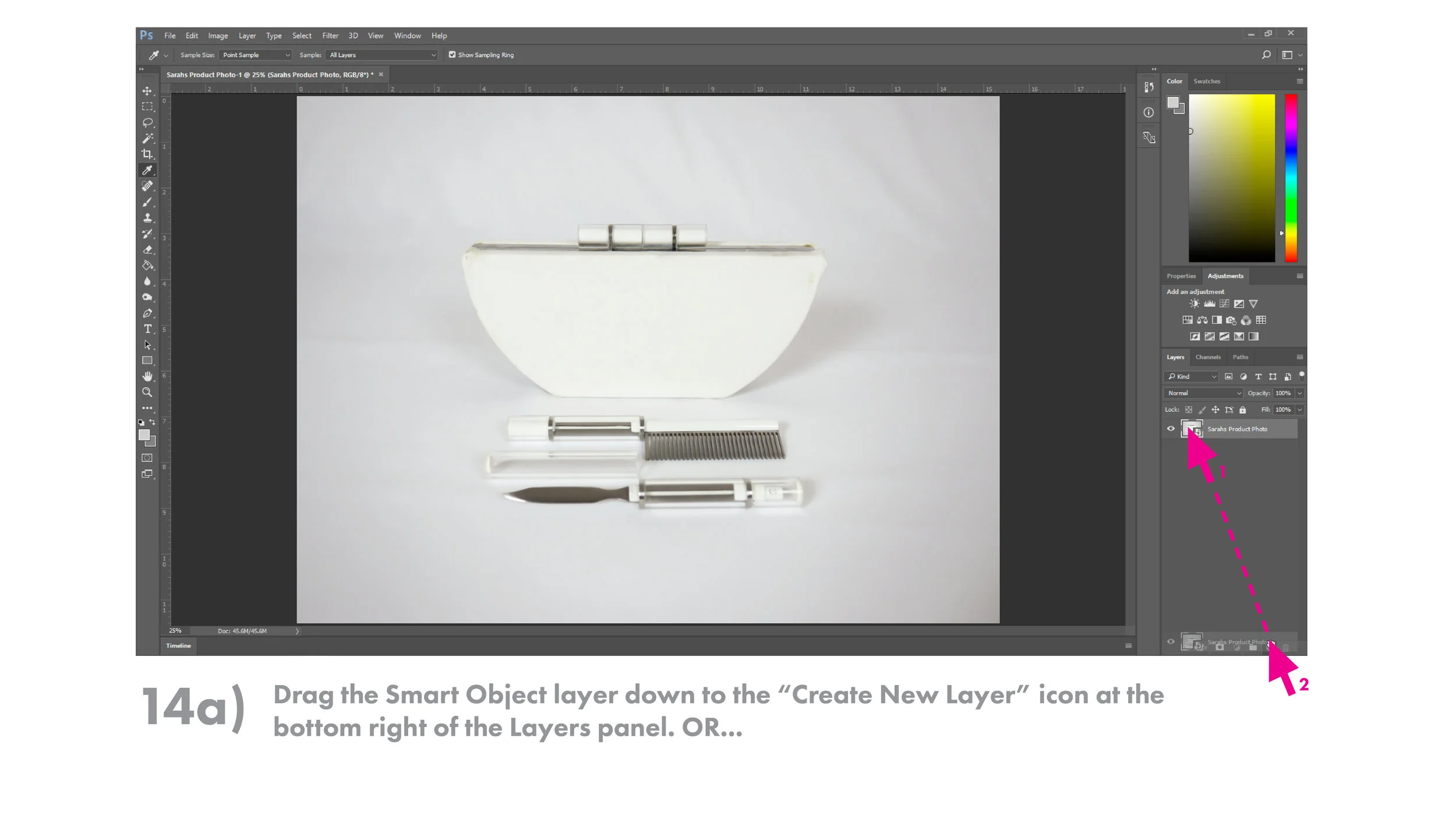Screen dimensions: 1456x819
Task: Open the Window menu
Action: (x=407, y=36)
